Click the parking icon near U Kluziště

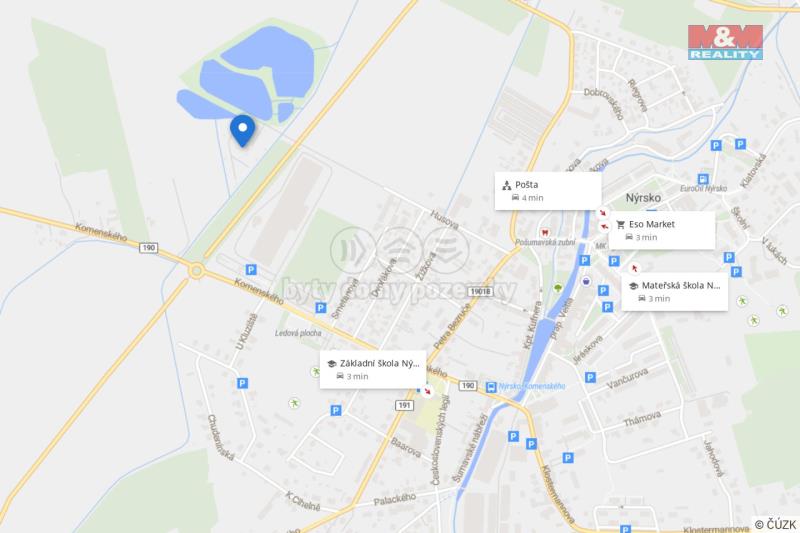tap(242, 383)
